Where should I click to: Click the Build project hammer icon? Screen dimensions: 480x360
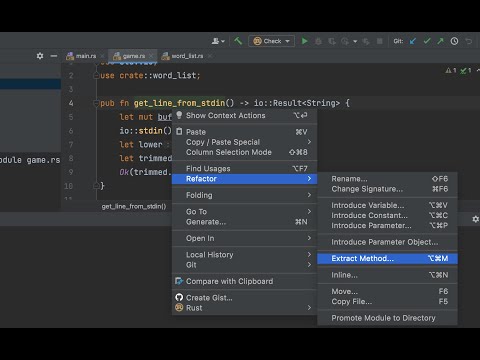coord(238,41)
